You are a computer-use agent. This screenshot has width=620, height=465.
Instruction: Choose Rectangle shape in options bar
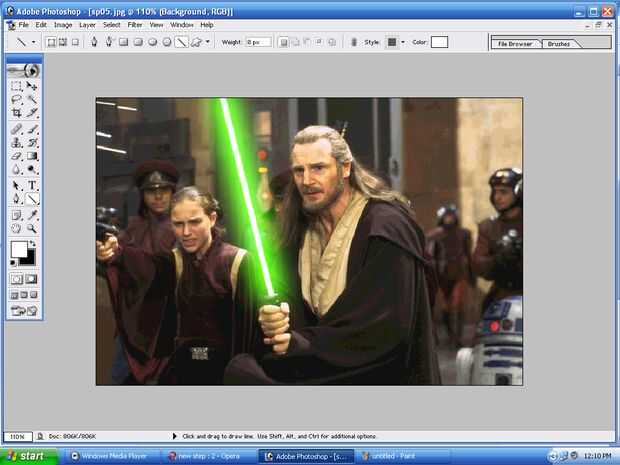click(124, 42)
